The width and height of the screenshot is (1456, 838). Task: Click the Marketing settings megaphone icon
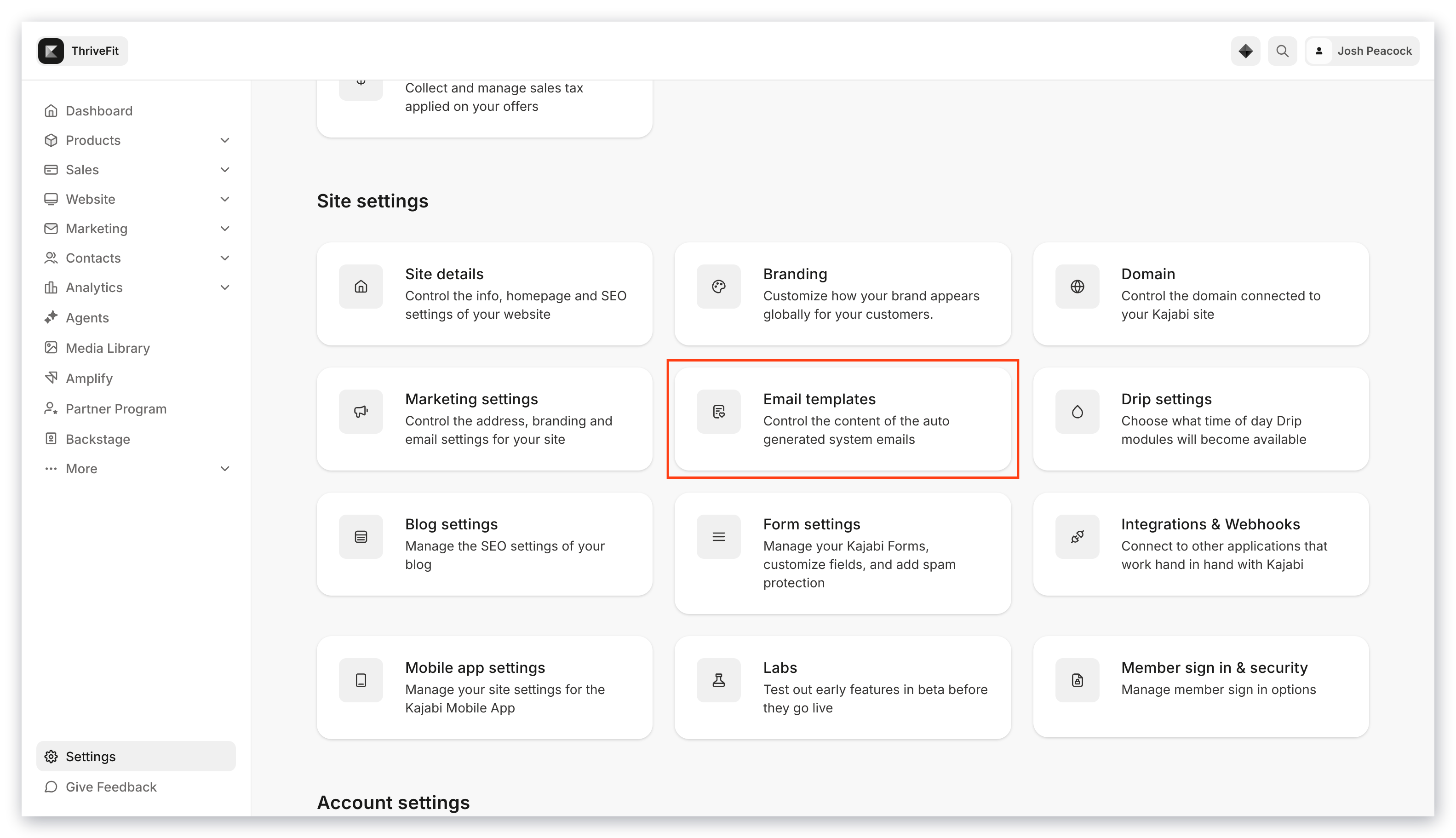click(360, 411)
